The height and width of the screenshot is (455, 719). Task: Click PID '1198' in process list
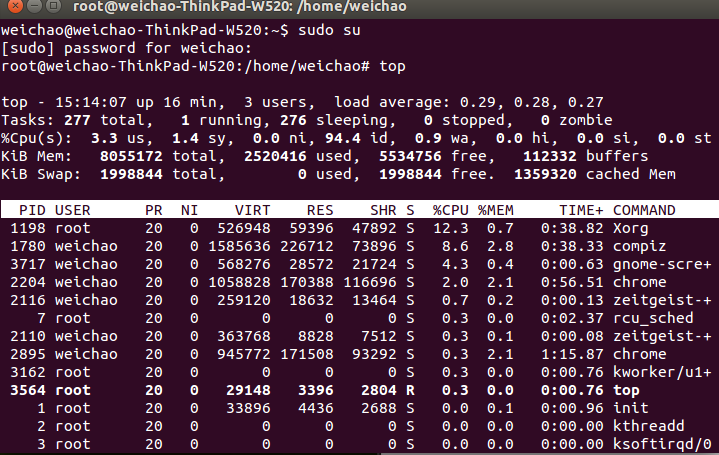pos(28,228)
